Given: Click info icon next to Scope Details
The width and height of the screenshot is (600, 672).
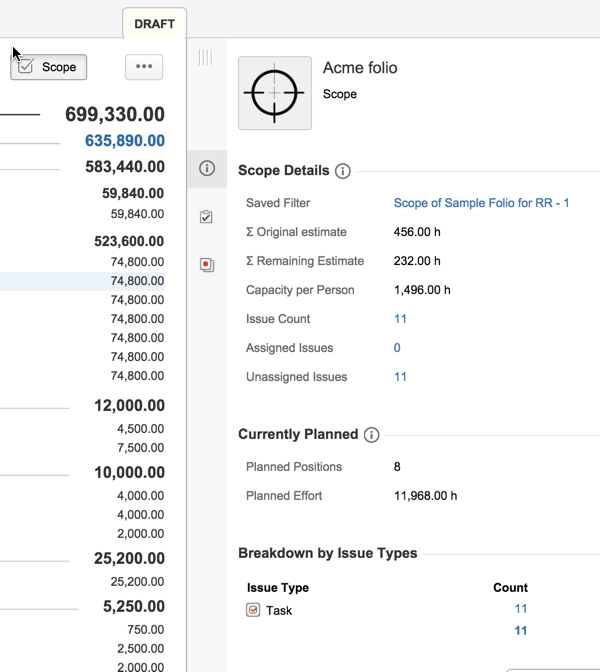Looking at the screenshot, I should coord(343,171).
